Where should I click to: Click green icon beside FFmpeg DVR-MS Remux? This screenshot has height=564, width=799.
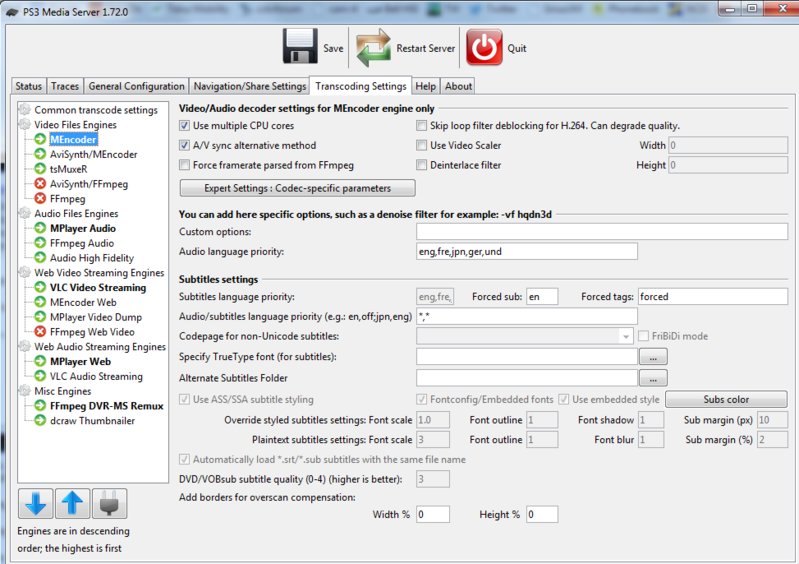coord(40,406)
